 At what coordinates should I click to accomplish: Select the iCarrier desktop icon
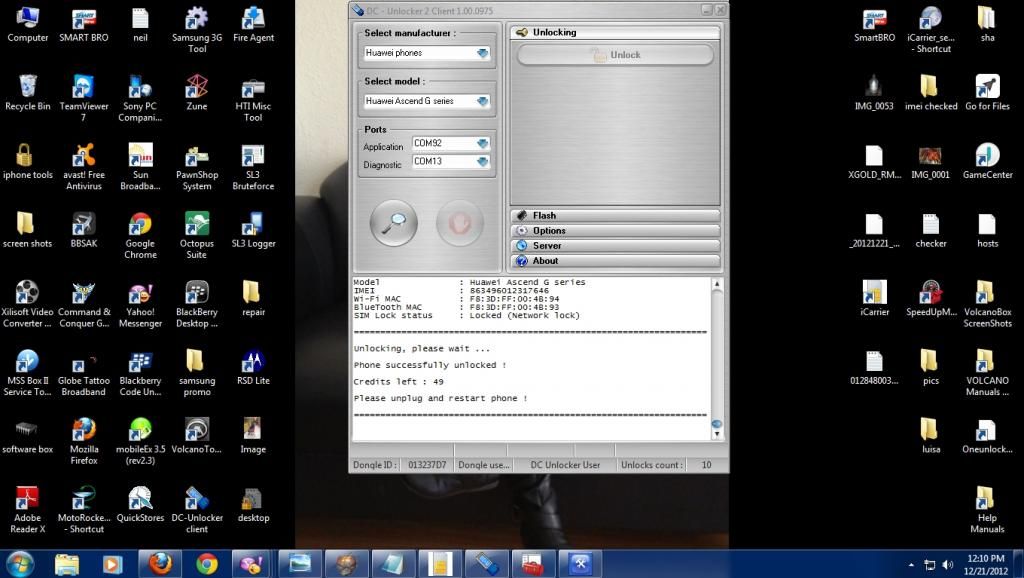click(874, 298)
